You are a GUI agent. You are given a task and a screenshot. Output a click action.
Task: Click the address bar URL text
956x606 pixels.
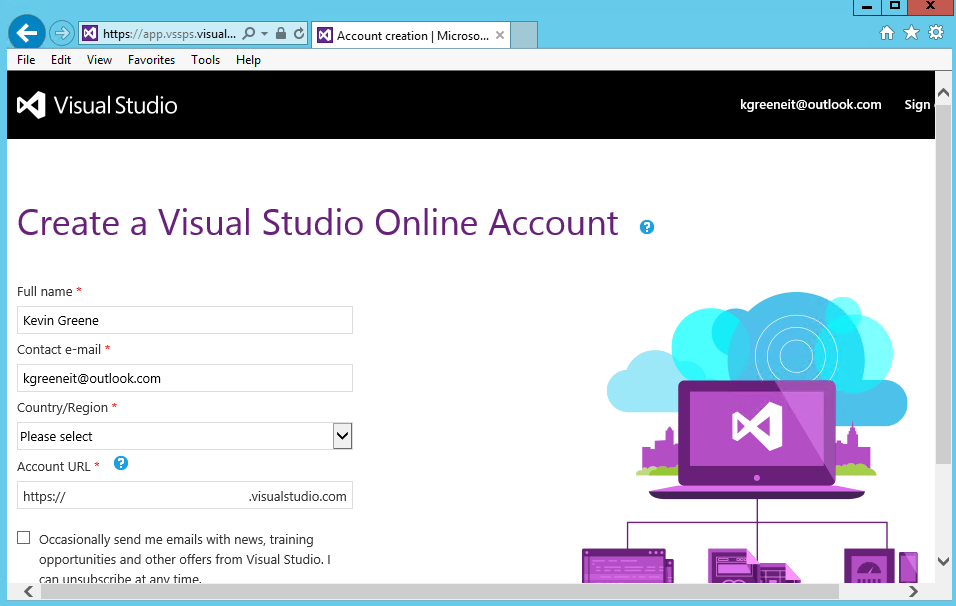pos(169,34)
